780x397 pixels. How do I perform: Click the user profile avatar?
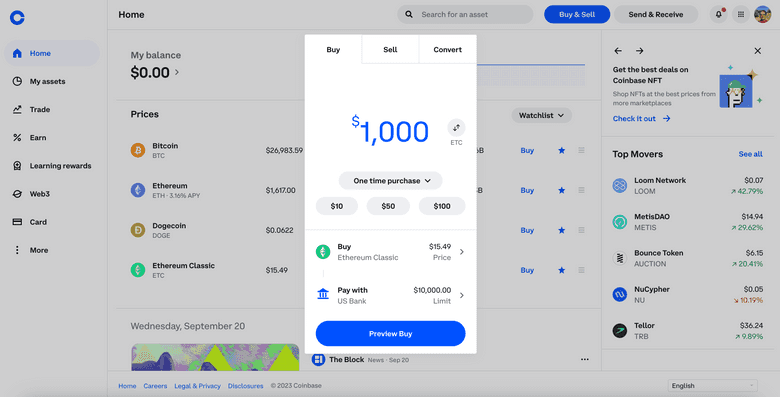763,14
